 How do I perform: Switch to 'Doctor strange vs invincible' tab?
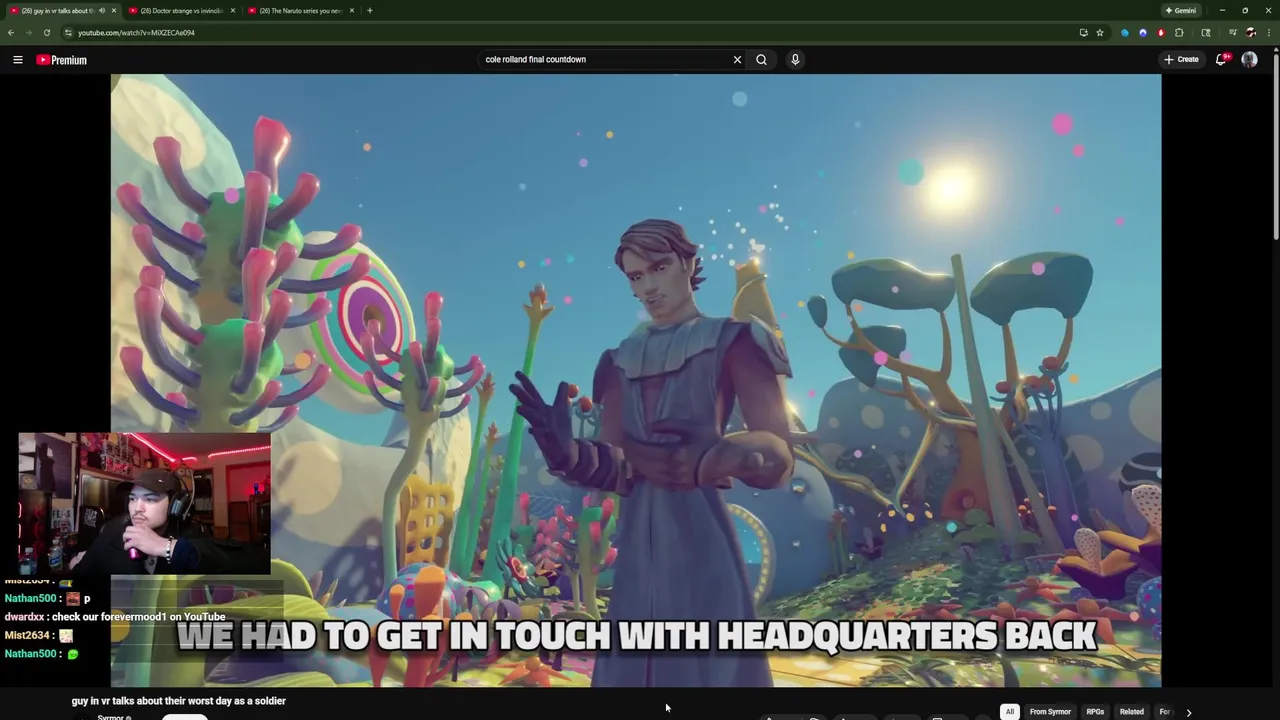coord(181,11)
